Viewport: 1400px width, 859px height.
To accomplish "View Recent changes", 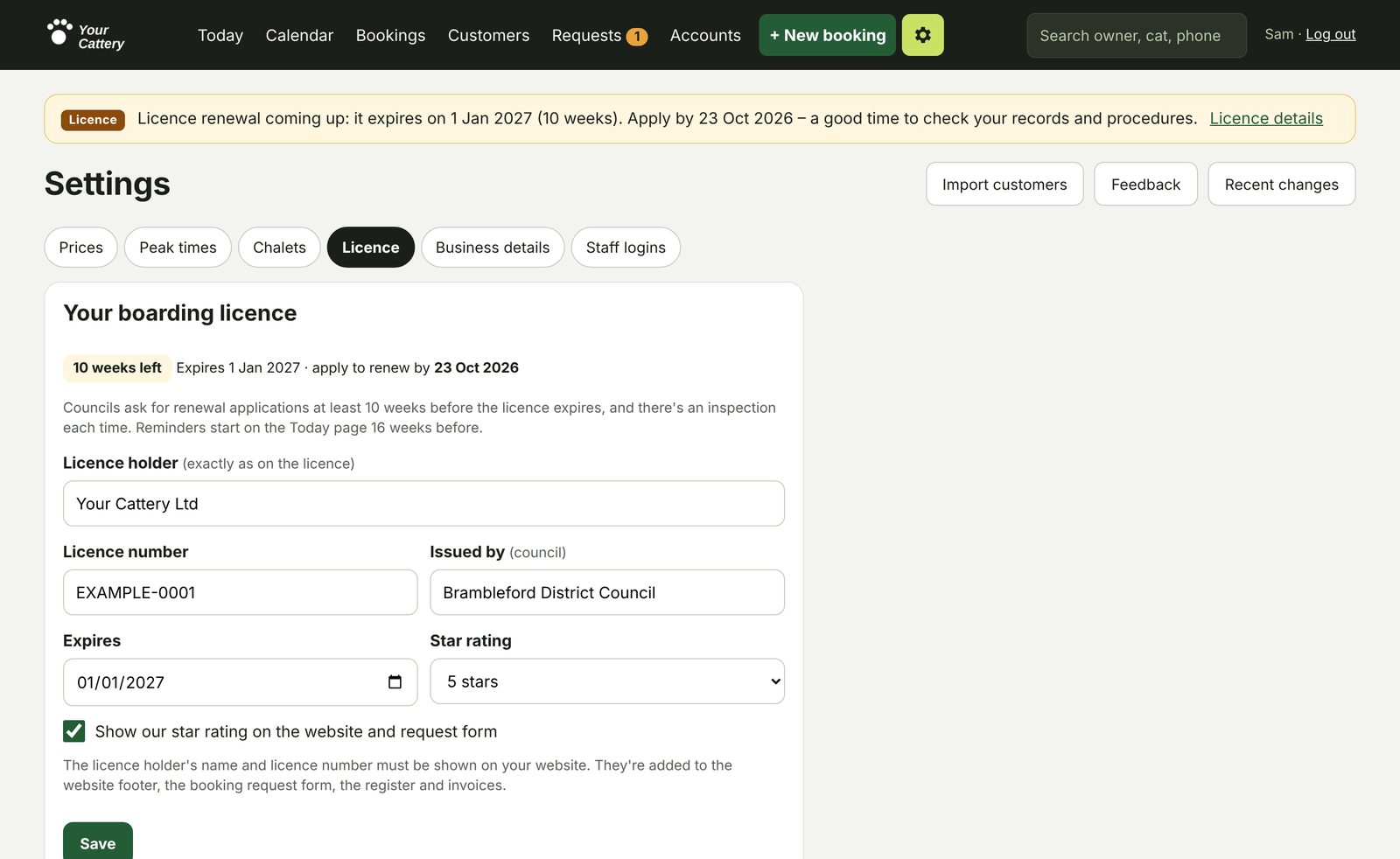I will coord(1281,184).
